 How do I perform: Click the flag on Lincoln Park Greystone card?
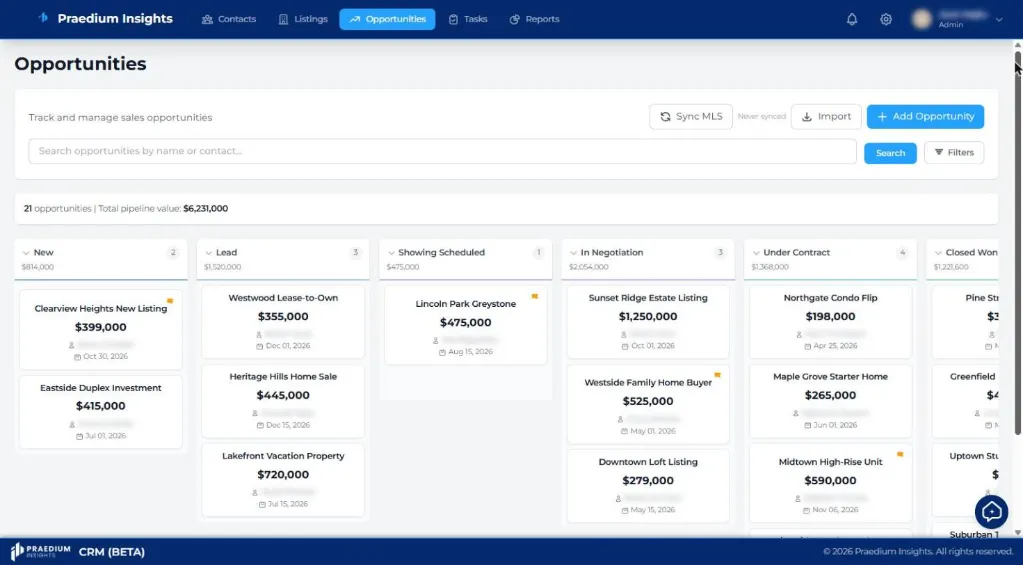[x=534, y=297]
